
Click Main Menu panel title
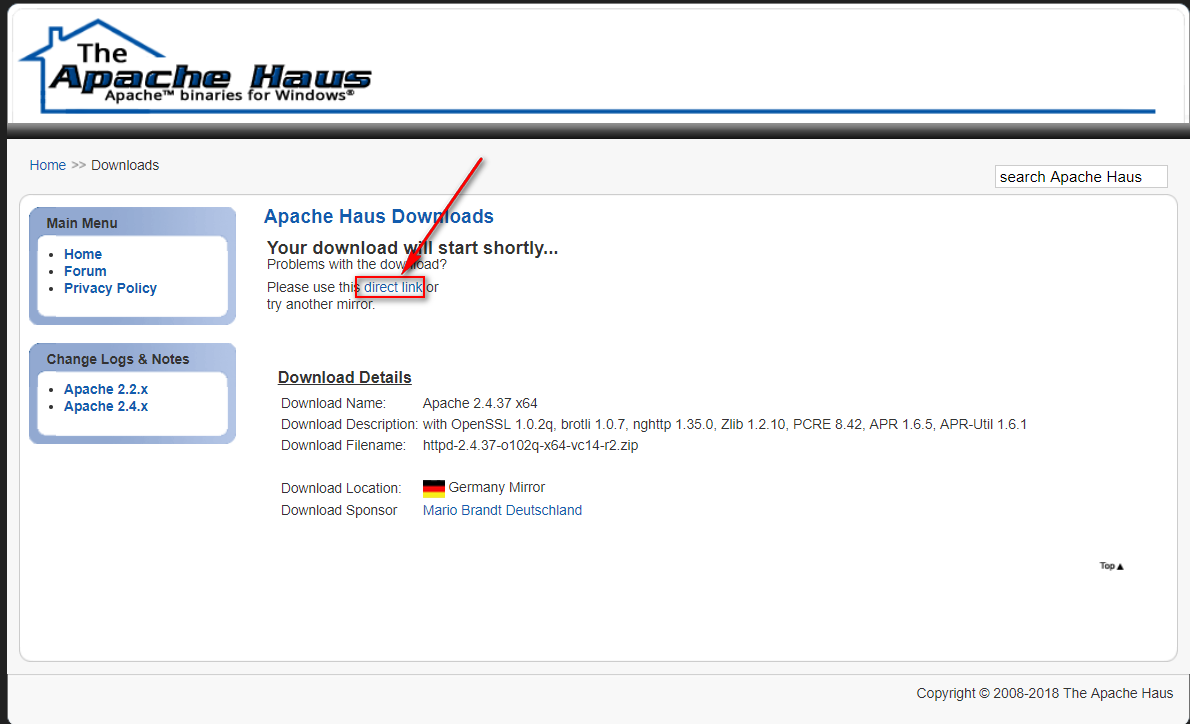pyautogui.click(x=82, y=223)
